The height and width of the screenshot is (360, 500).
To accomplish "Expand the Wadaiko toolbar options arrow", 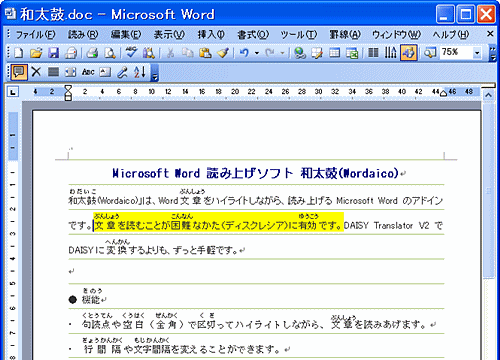I will pyautogui.click(x=154, y=73).
